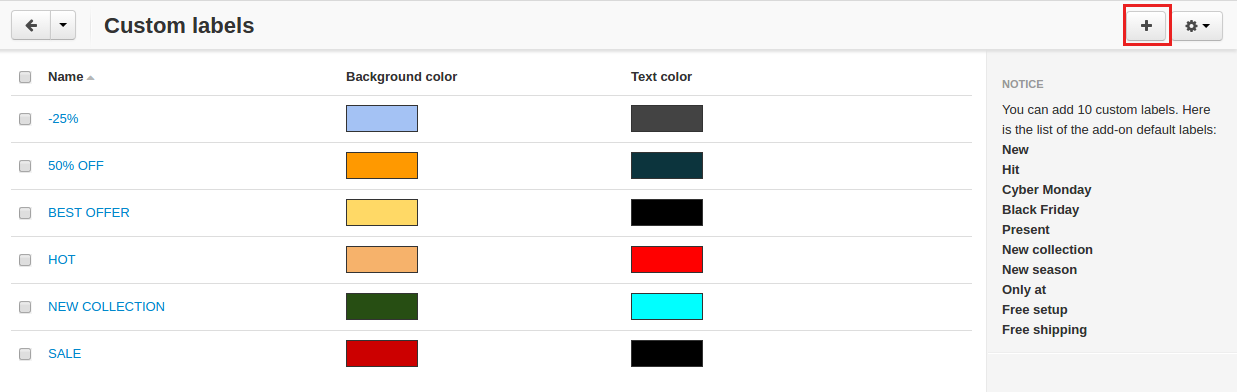Click yellow background swatch of BEST OFFER
The image size is (1237, 392).
tap(382, 212)
